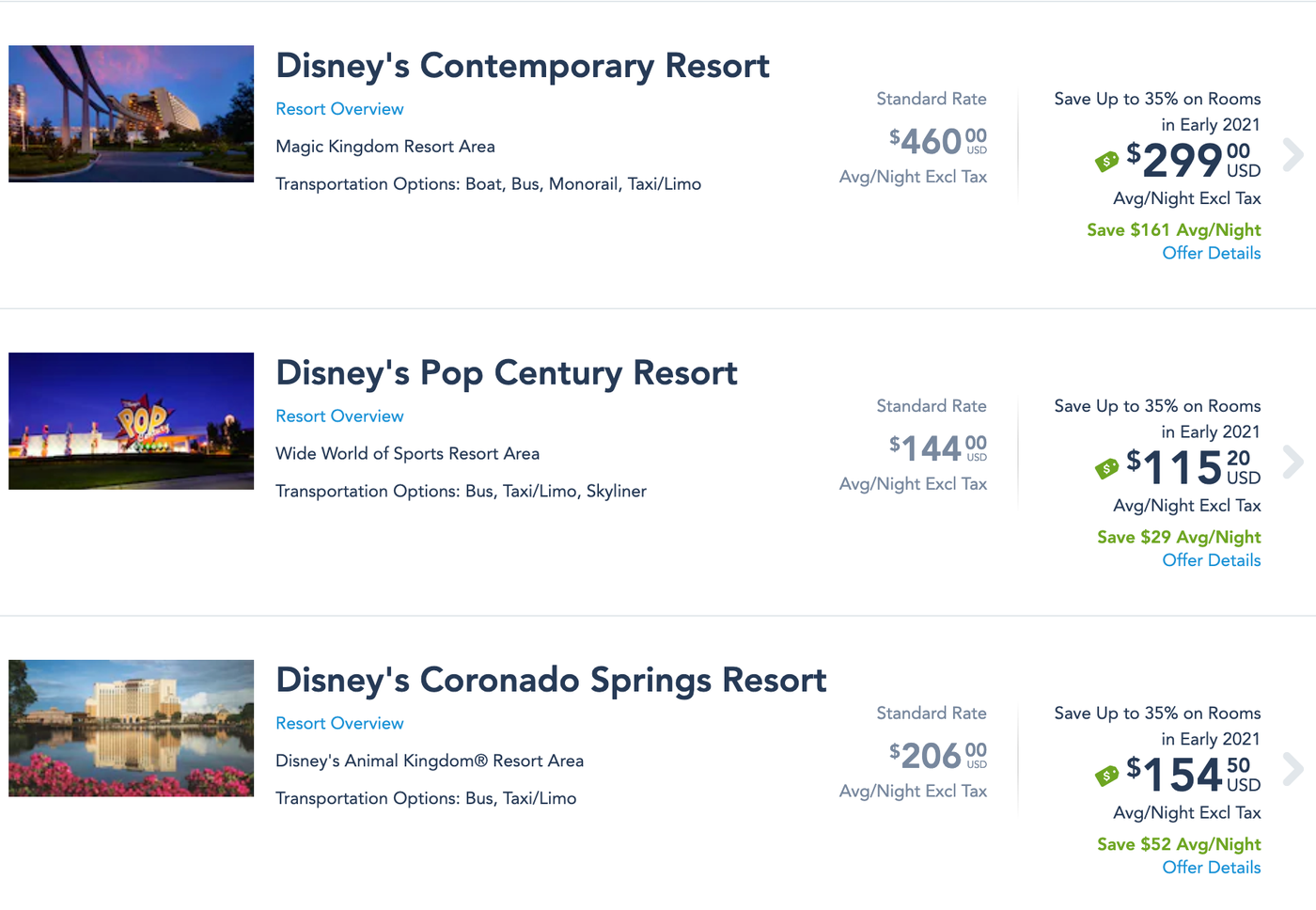Image resolution: width=1316 pixels, height=910 pixels.
Task: Open the photo of Disney's Contemporary Resort
Action: pos(131,113)
